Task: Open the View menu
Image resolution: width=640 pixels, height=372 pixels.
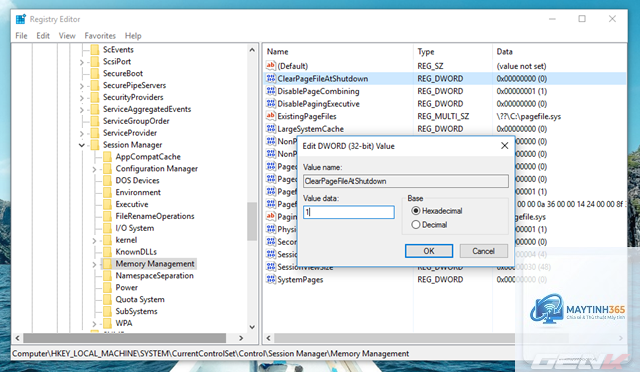Action: 67,36
